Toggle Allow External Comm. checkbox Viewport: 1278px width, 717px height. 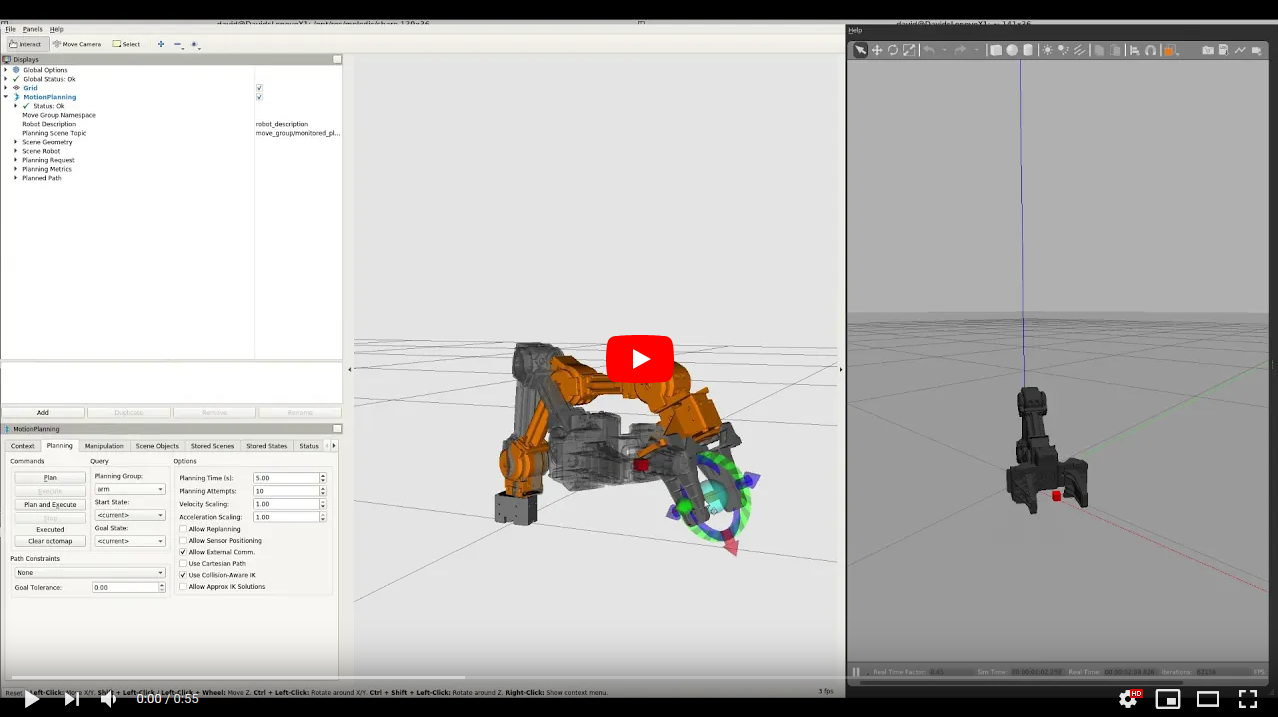pos(183,552)
